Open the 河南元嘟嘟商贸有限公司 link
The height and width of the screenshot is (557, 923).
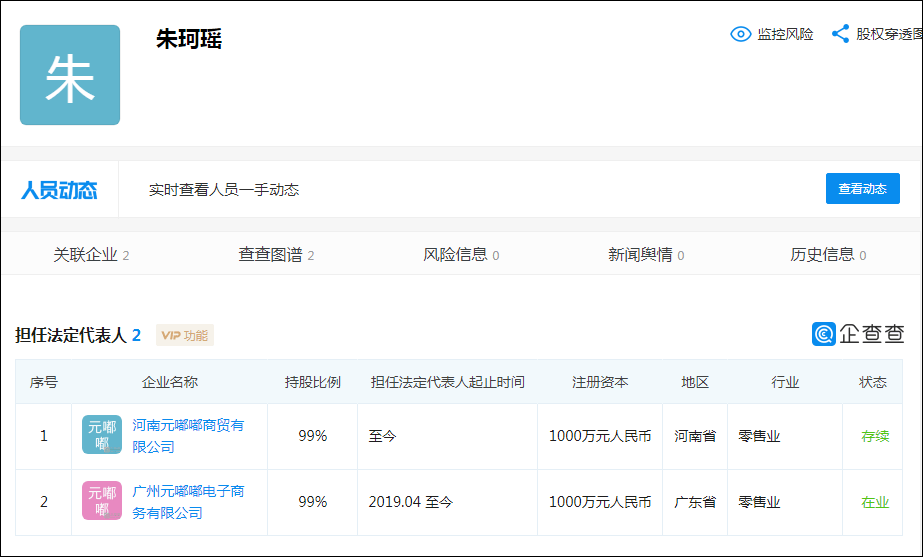188,436
